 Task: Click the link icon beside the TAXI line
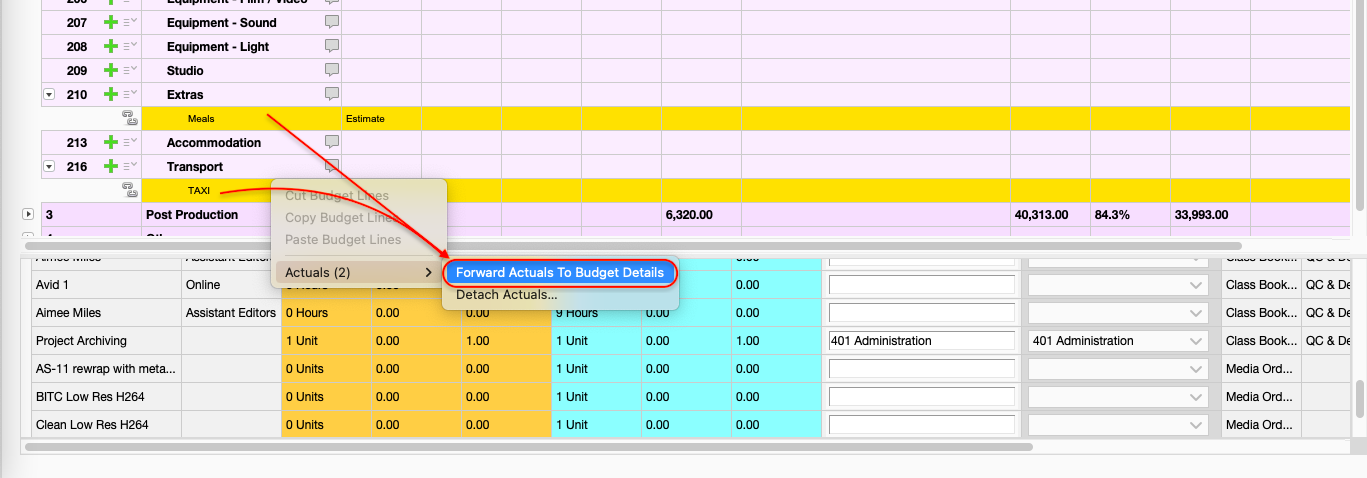point(128,190)
